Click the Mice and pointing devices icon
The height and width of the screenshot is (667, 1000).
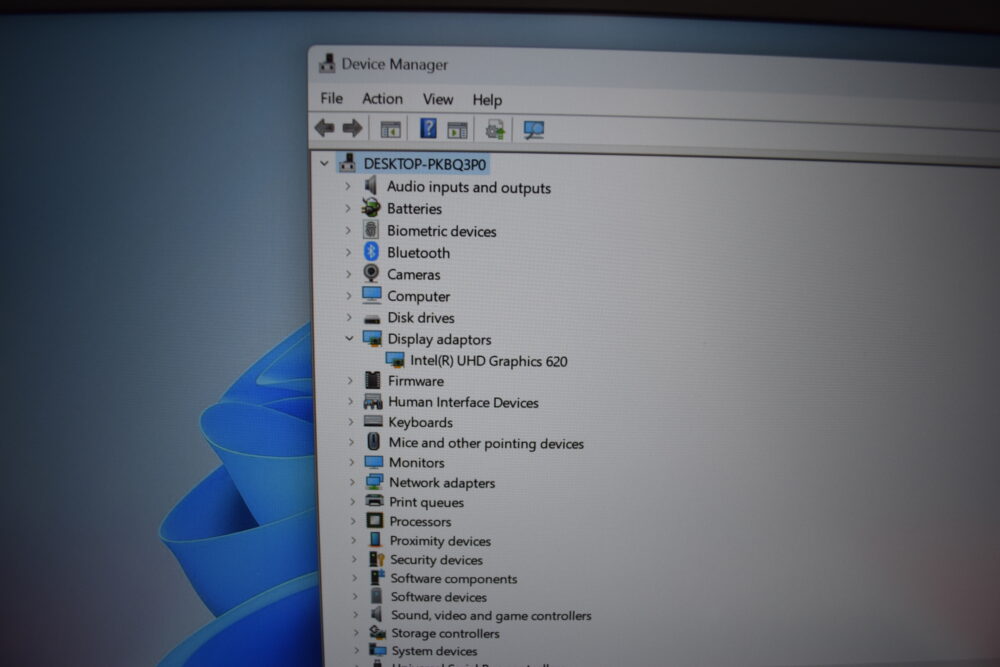pyautogui.click(x=374, y=442)
